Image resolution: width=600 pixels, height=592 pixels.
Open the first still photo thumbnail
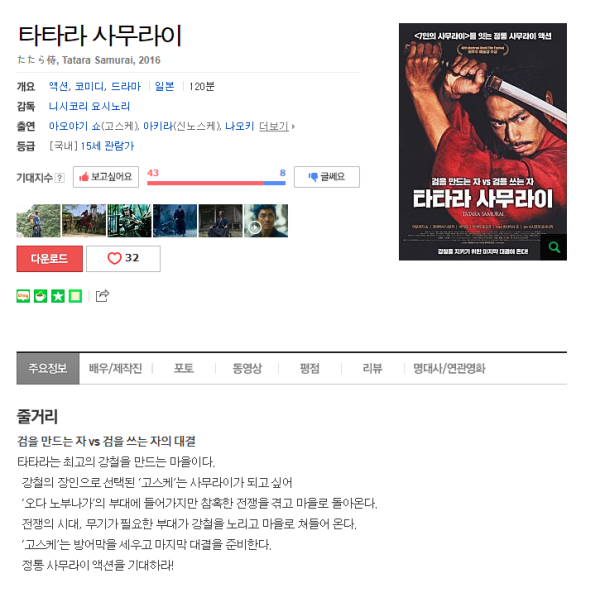tap(38, 221)
